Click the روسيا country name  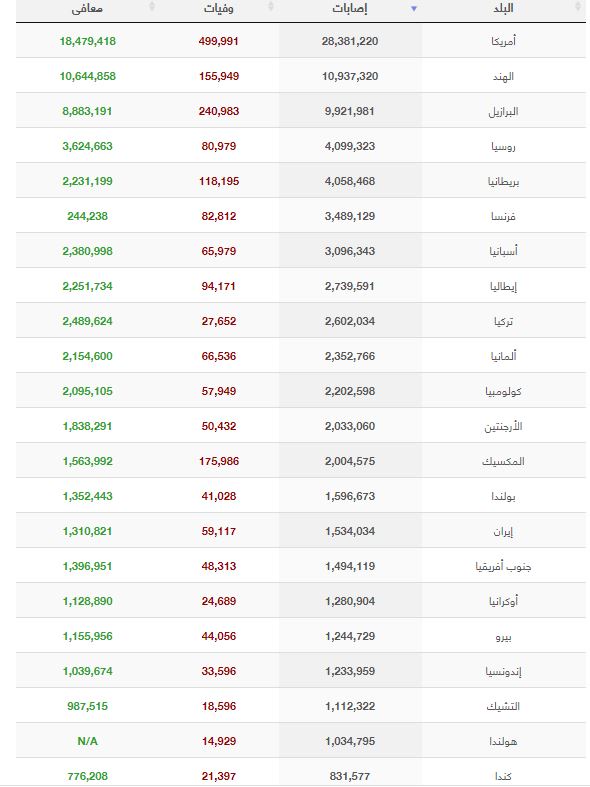[503, 147]
